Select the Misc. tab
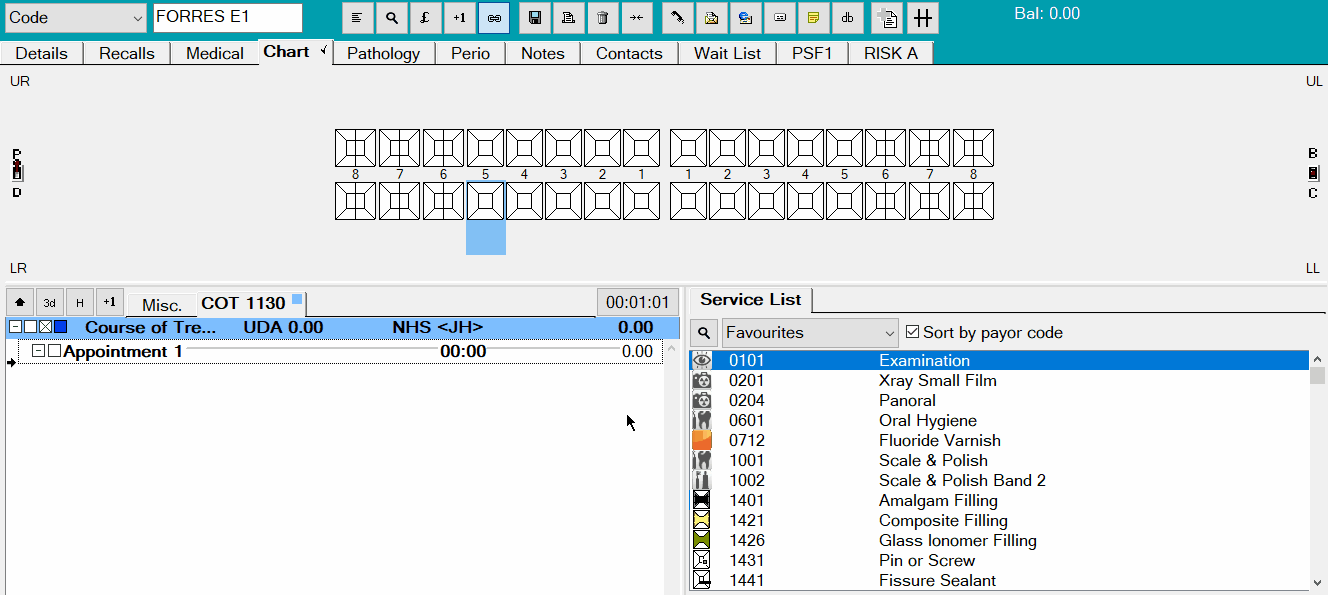This screenshot has height=595, width=1328. pyautogui.click(x=162, y=305)
